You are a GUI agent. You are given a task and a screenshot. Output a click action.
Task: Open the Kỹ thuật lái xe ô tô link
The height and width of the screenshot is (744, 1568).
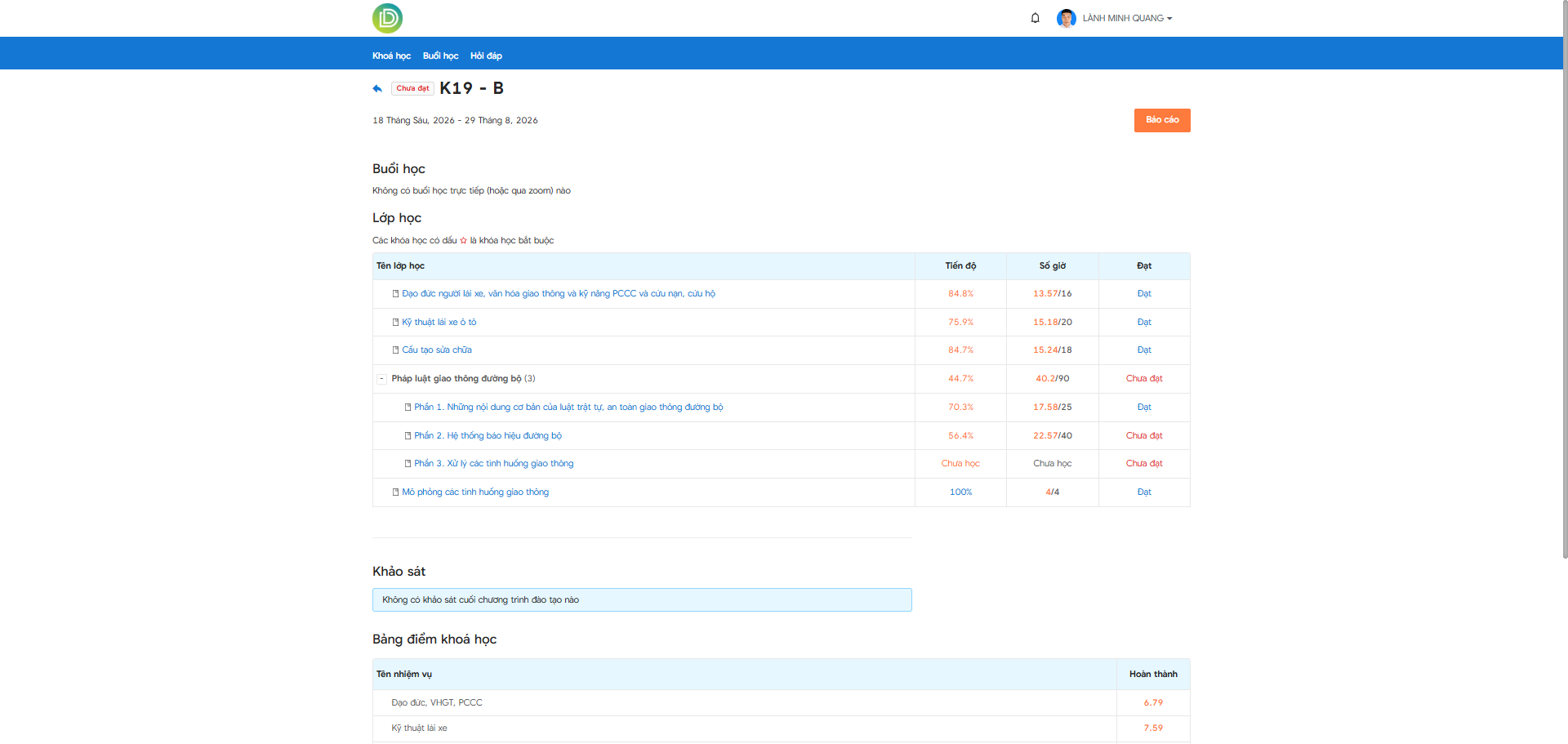coord(439,323)
